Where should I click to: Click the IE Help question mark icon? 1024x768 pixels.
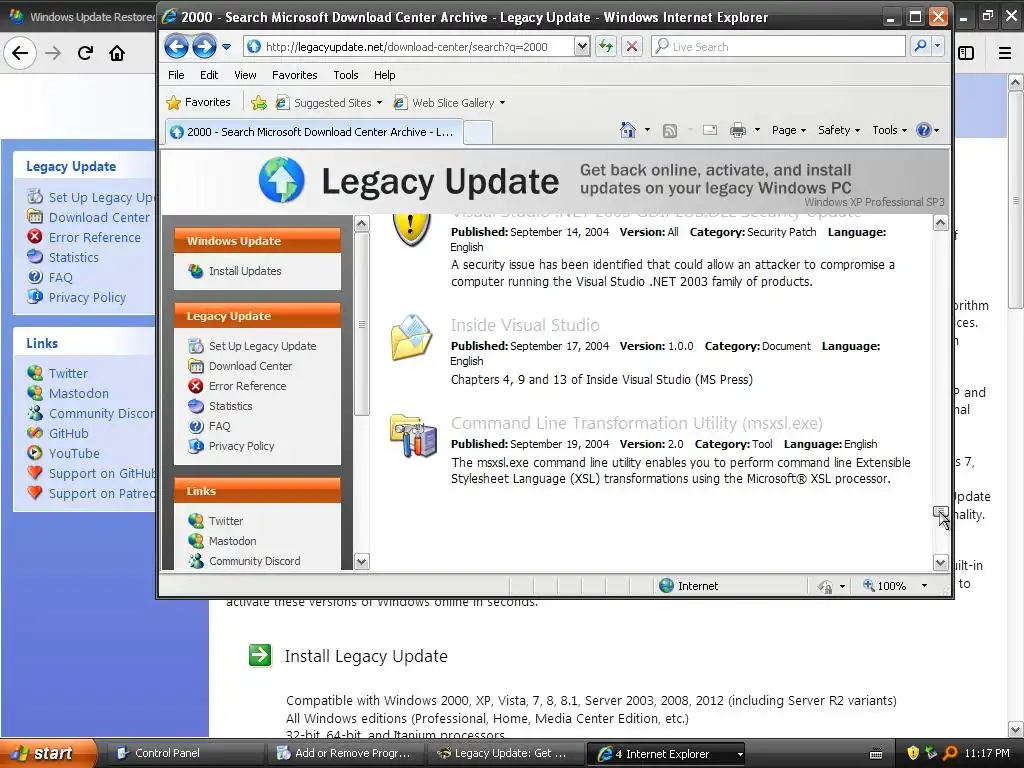923,130
